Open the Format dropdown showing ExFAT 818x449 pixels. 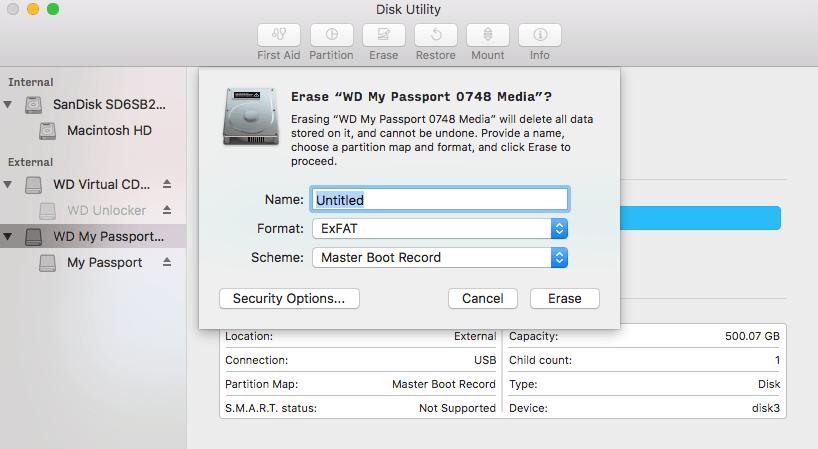pos(440,229)
